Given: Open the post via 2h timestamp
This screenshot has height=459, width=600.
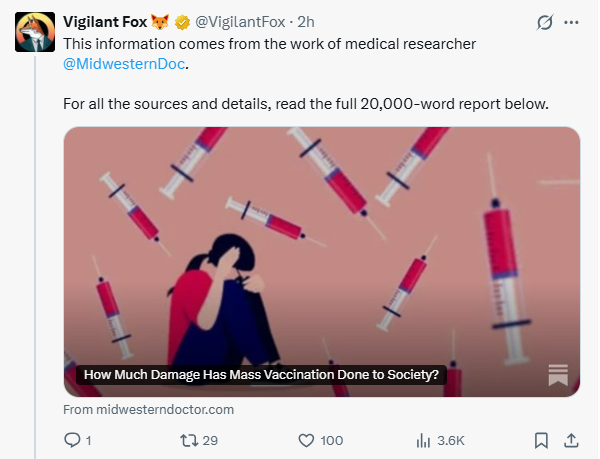Looking at the screenshot, I should pos(307,21).
